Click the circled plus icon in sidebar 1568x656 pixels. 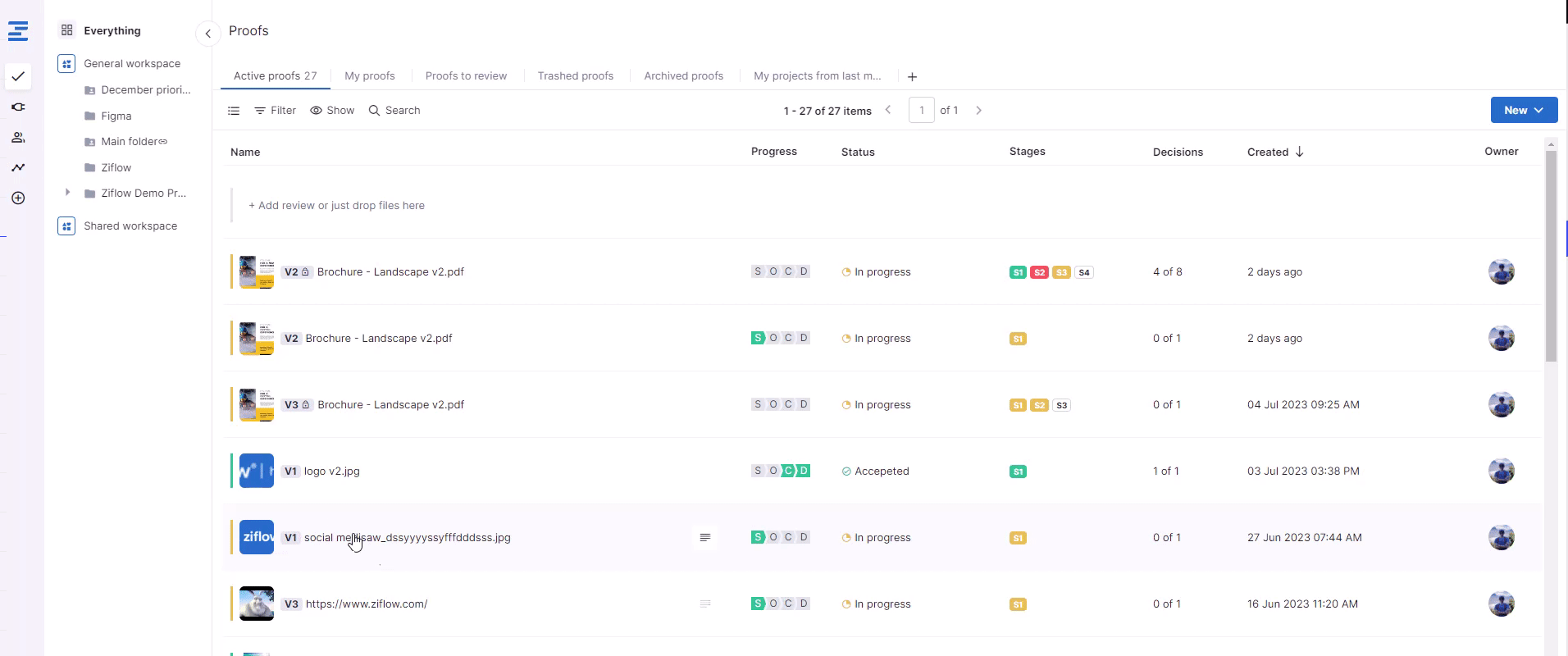tap(18, 198)
